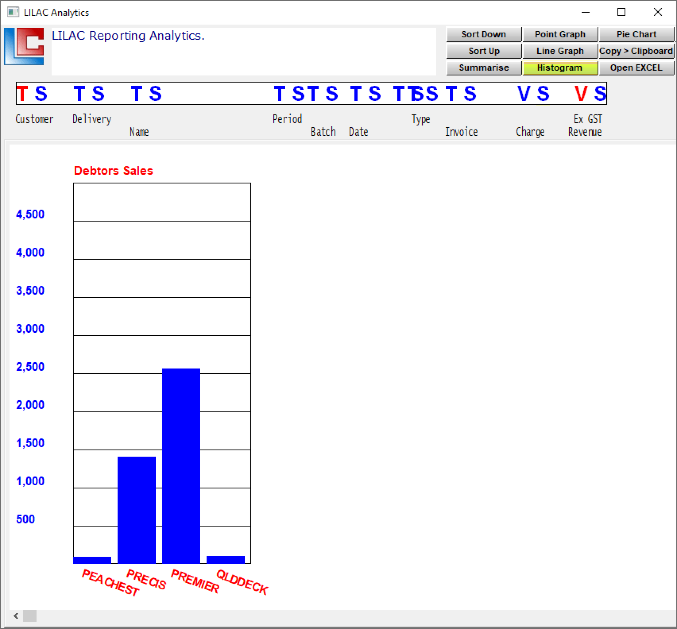Image resolution: width=677 pixels, height=629 pixels.
Task: Click the PREMIER bar in histogram
Action: (x=181, y=466)
